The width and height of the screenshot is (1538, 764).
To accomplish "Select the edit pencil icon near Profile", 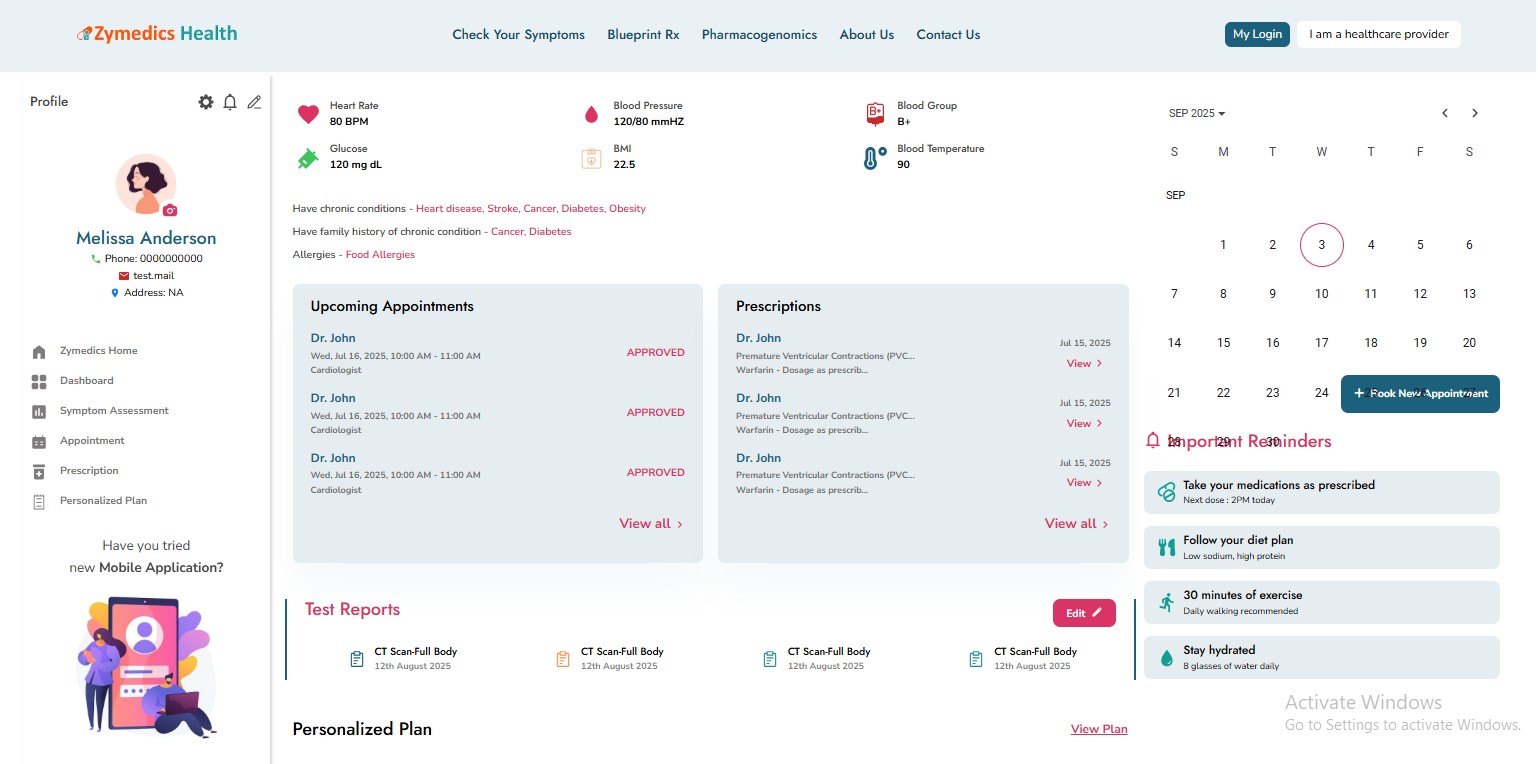I will [x=254, y=101].
